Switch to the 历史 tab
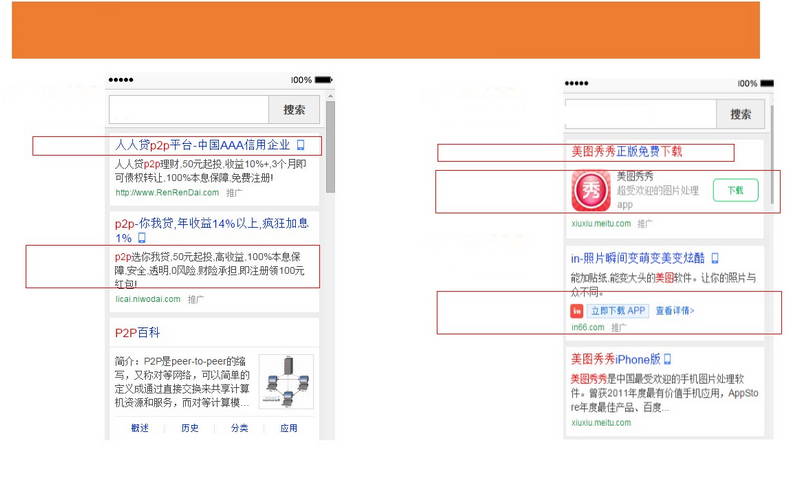This screenshot has height=486, width=787. coord(190,428)
